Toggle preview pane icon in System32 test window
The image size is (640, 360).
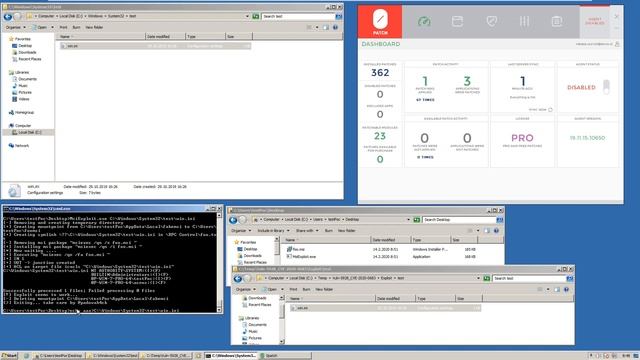point(326,27)
